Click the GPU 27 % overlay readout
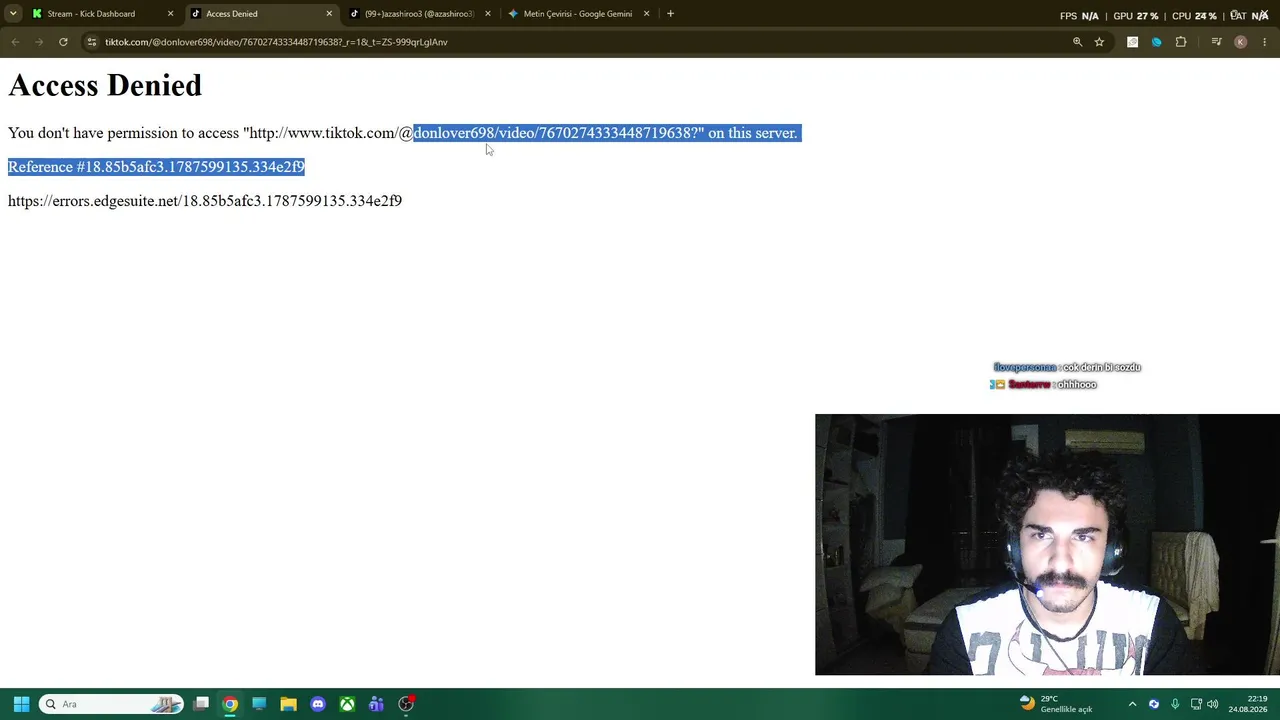The width and height of the screenshot is (1280, 720). (1135, 15)
